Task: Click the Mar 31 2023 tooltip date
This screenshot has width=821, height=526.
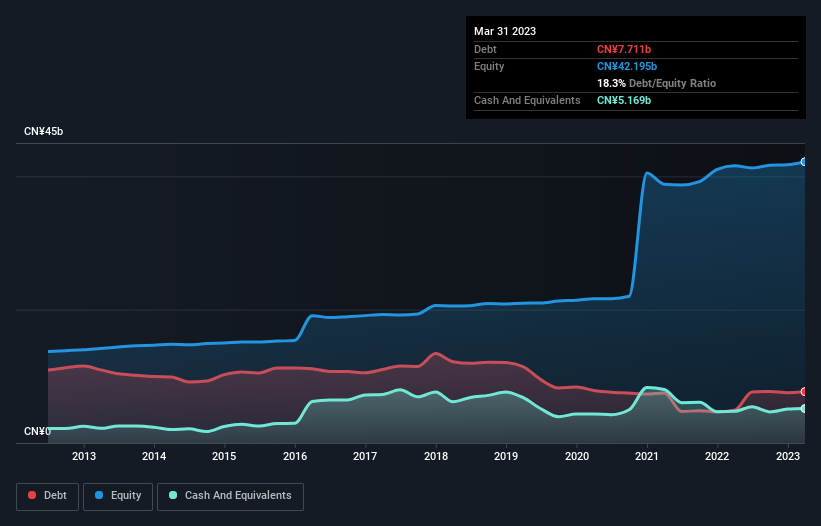Action: (505, 31)
